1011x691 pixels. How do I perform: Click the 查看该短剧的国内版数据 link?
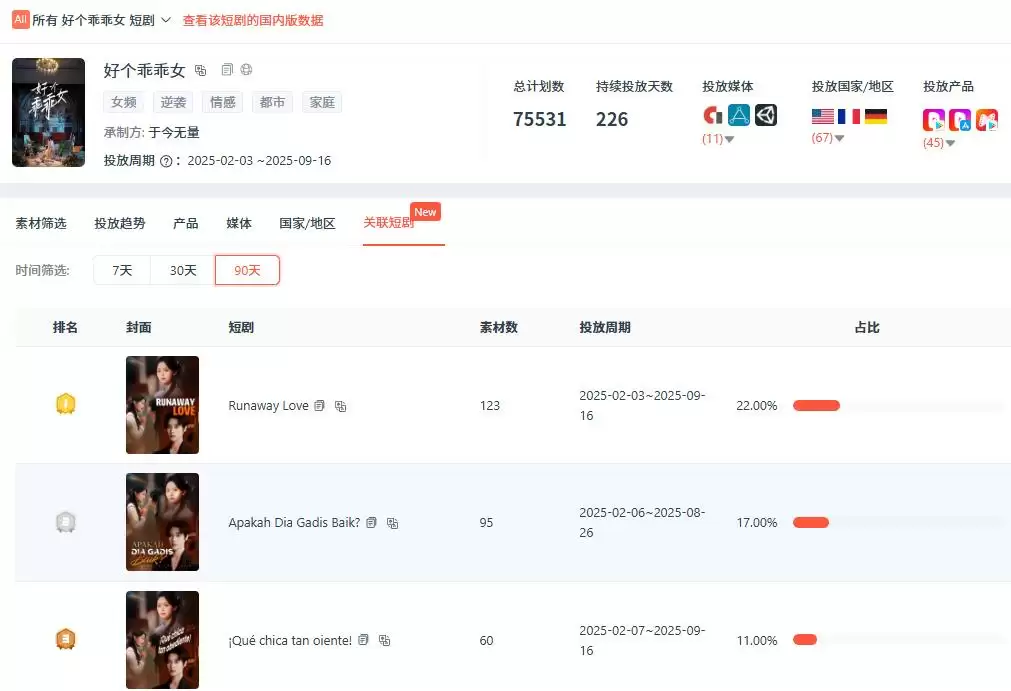[x=253, y=20]
